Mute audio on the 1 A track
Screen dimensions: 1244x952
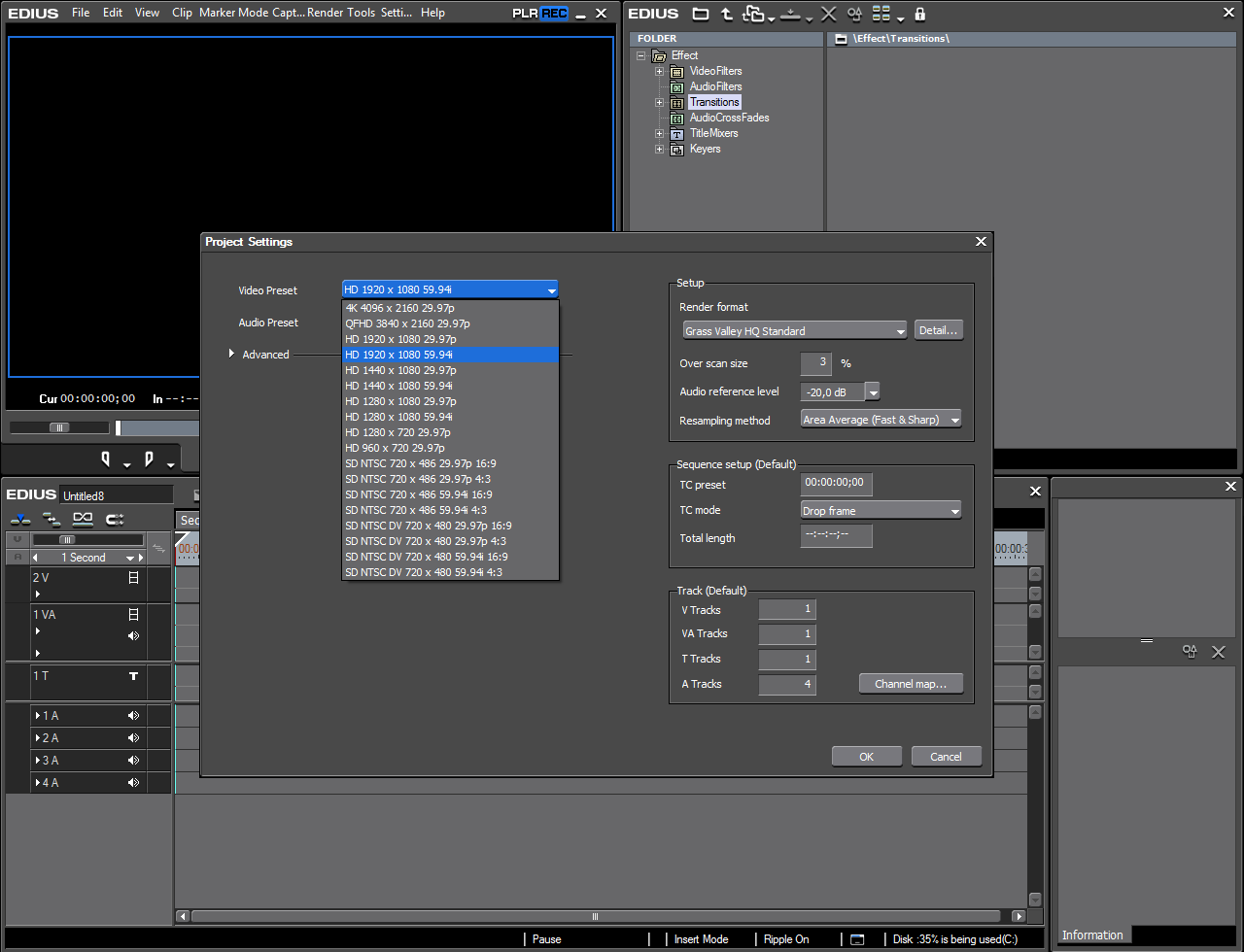coord(134,716)
